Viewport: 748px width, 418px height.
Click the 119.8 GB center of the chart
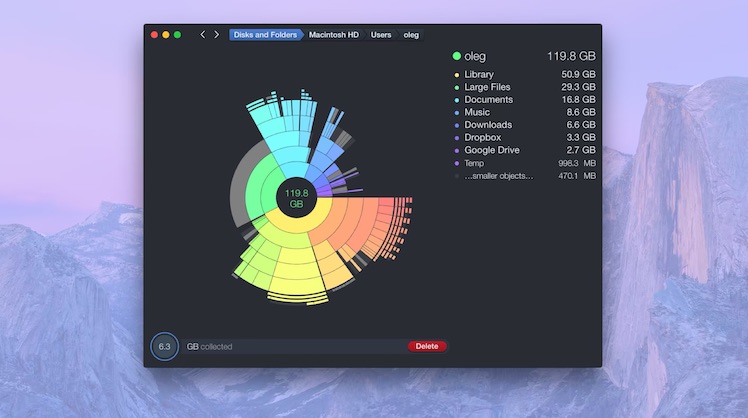(296, 198)
